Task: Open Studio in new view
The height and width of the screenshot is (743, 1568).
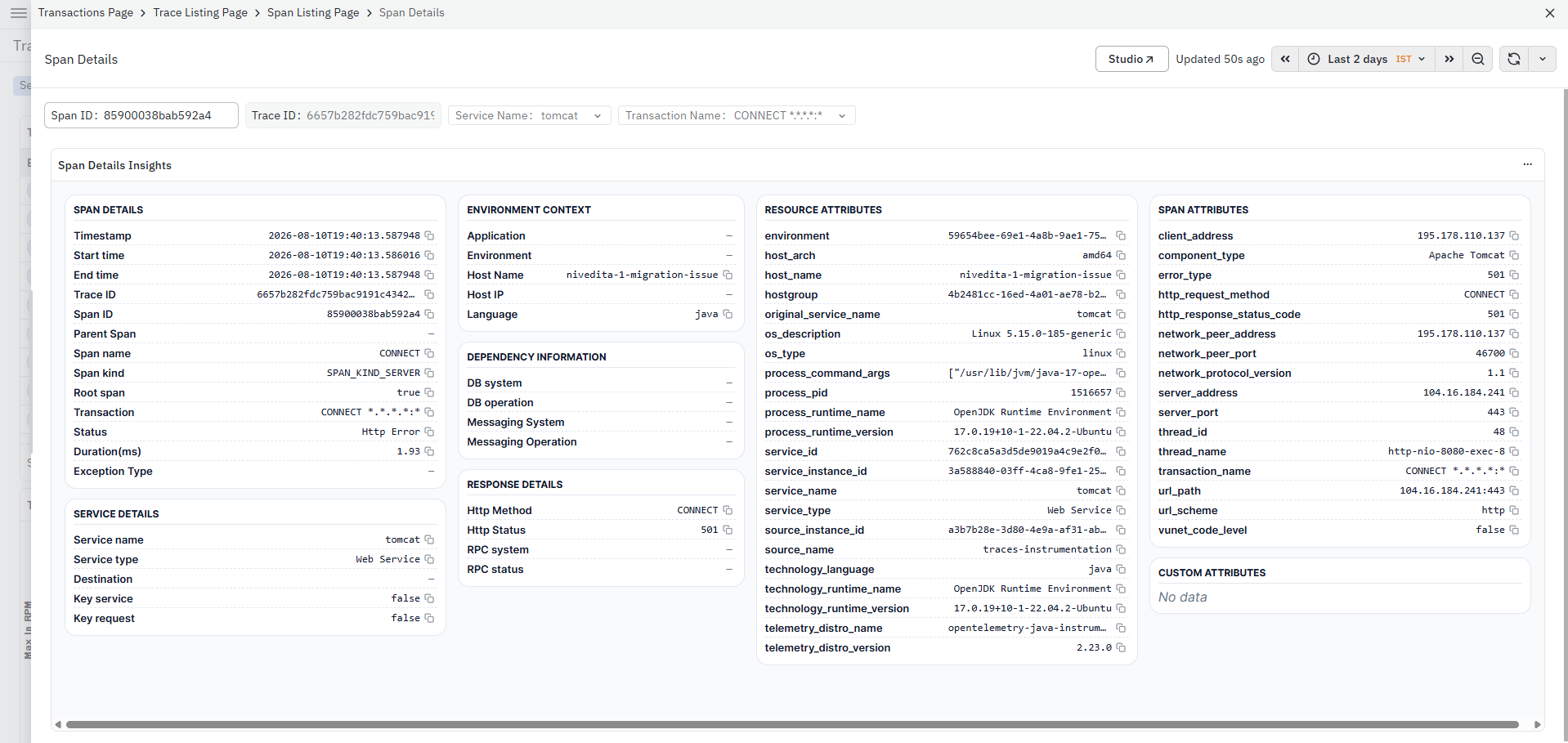Action: (1131, 59)
